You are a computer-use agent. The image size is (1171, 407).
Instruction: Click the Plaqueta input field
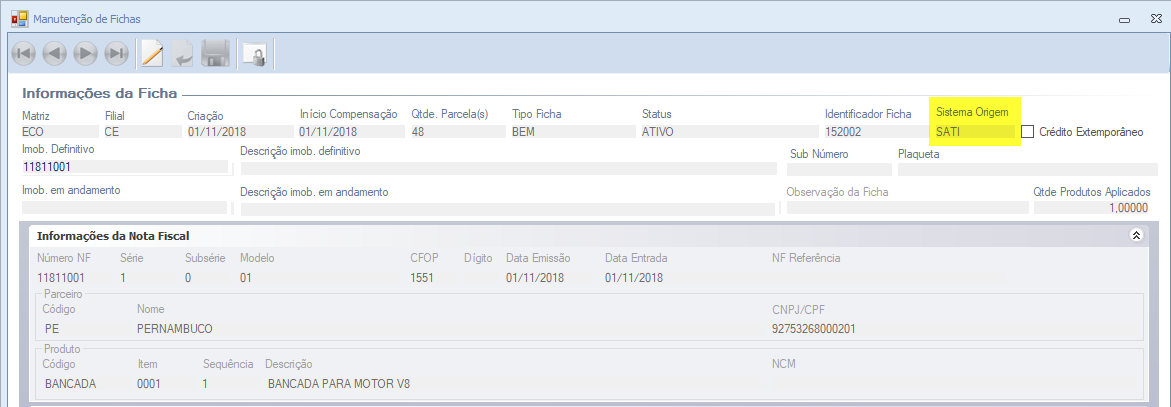point(1026,169)
